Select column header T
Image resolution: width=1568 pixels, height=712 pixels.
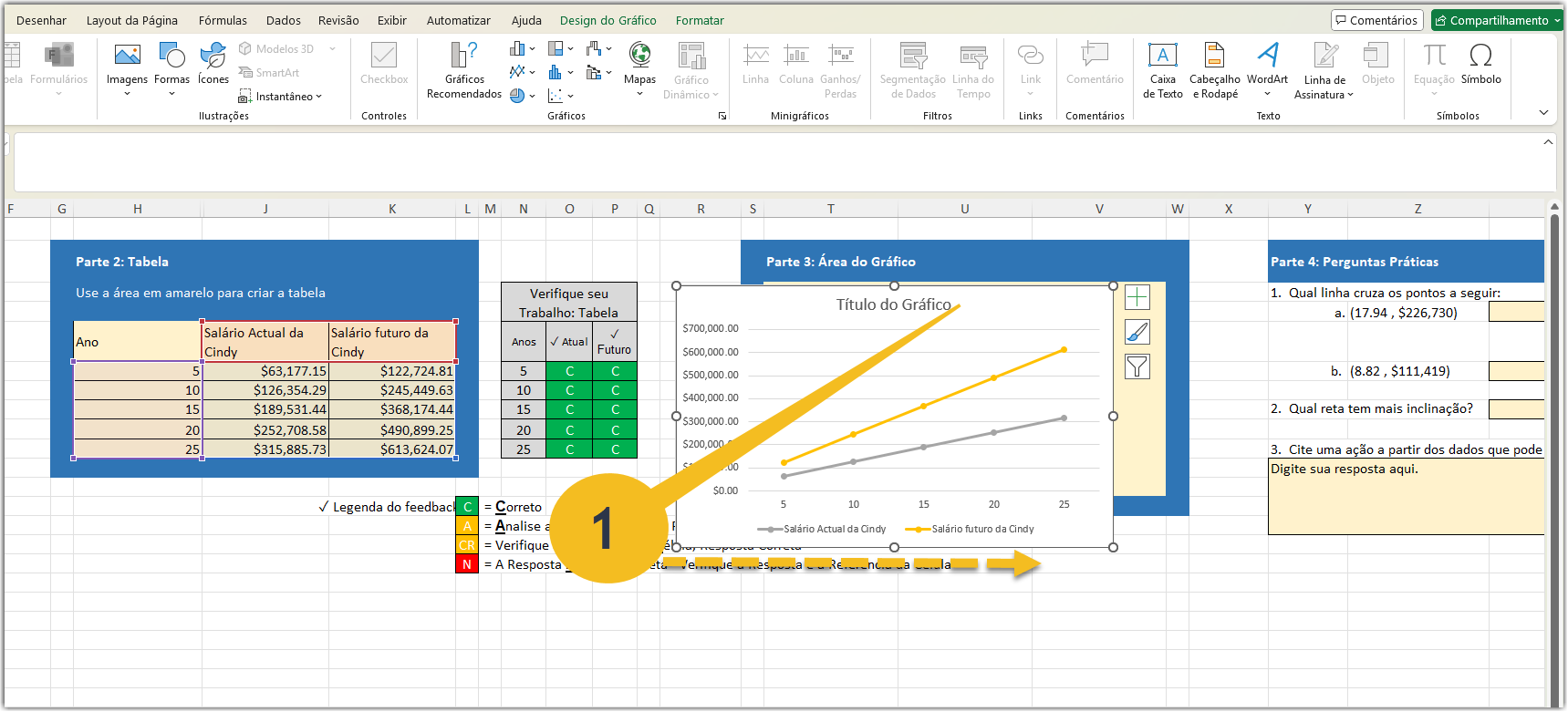tap(831, 209)
